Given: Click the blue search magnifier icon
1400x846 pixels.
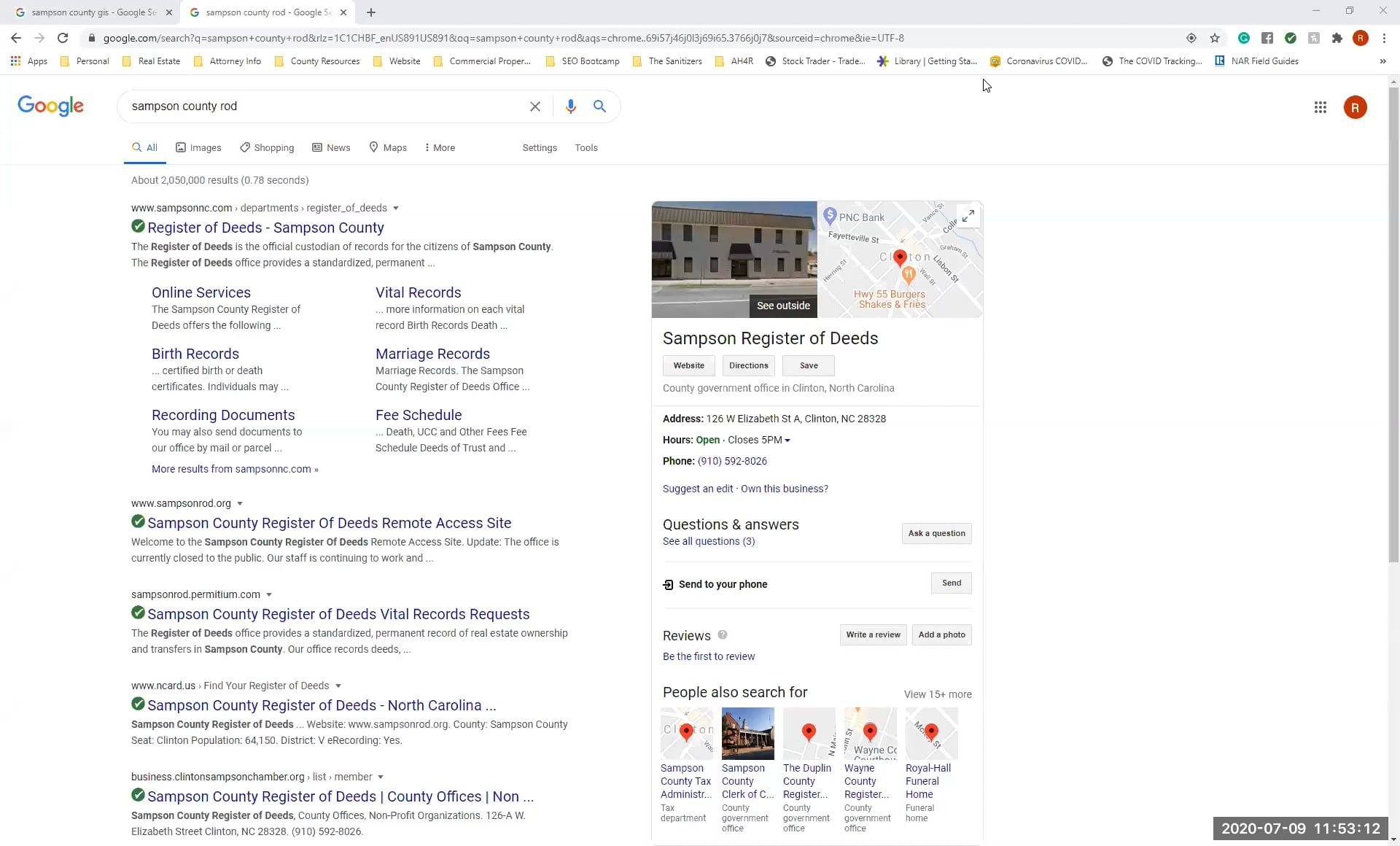Looking at the screenshot, I should pyautogui.click(x=599, y=106).
